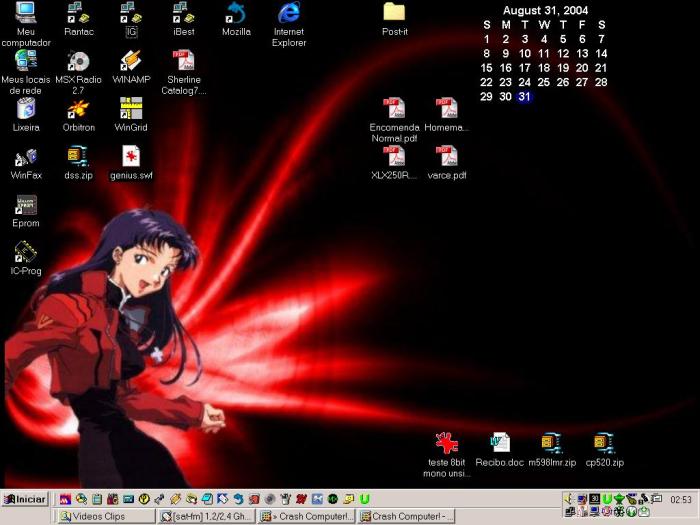Viewport: 700px width, 525px height.
Task: Click the green U quick launch icon
Action: point(365,499)
